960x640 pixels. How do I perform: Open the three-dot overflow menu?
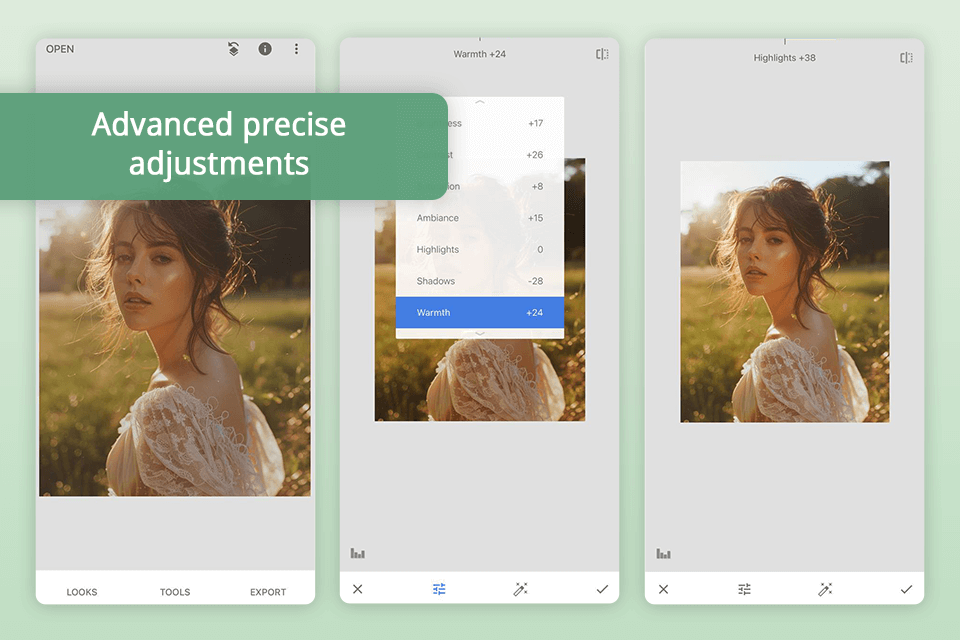tap(296, 49)
